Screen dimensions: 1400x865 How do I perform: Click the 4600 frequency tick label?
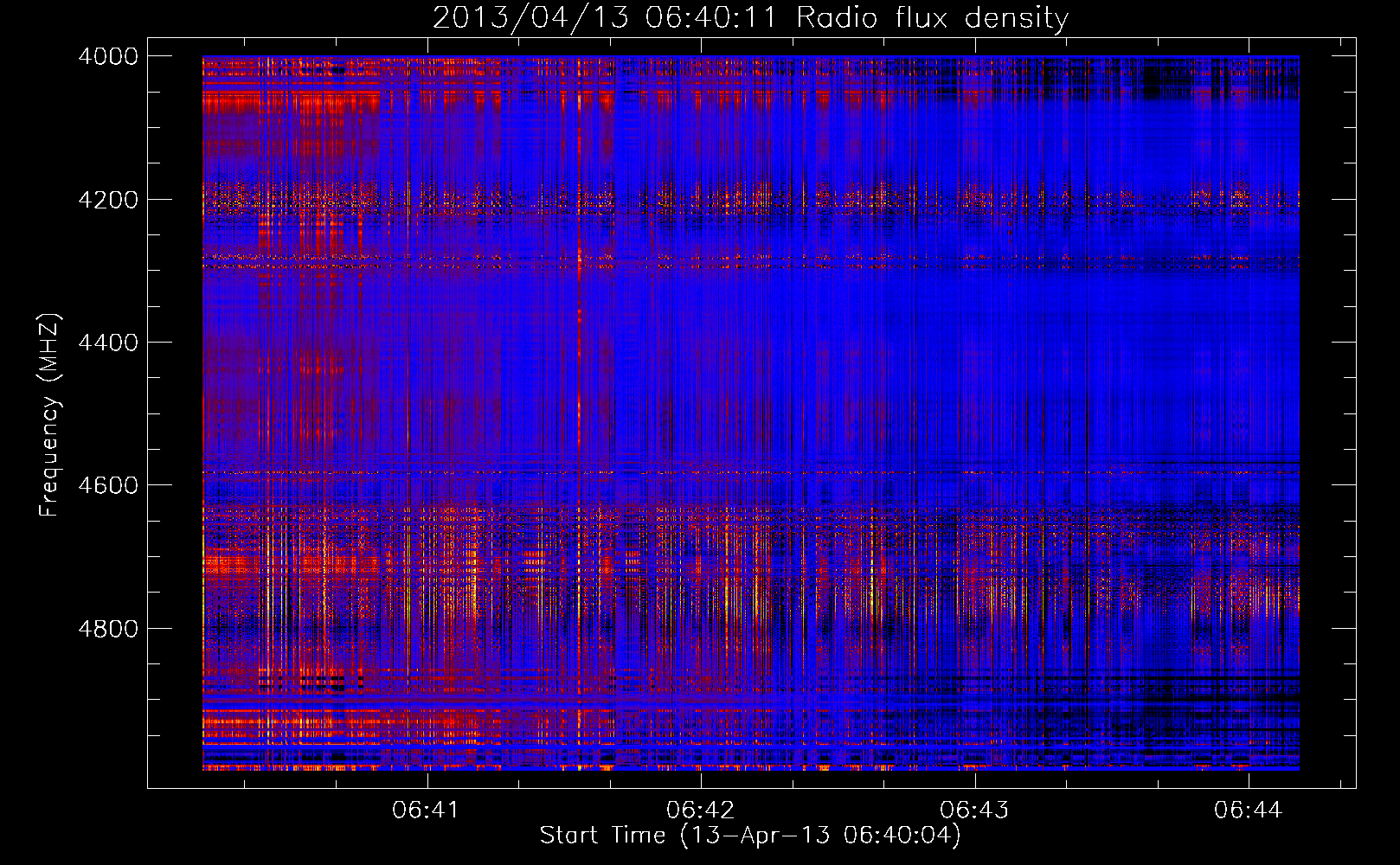[x=108, y=485]
